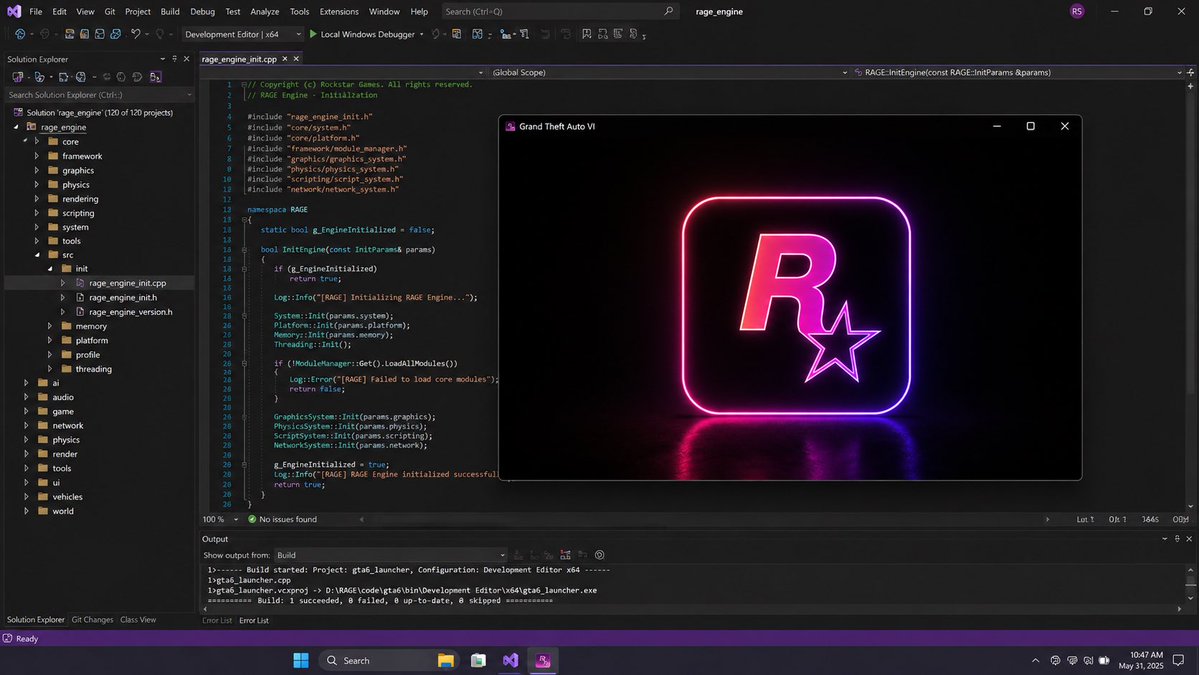Open the RAGE::InitEngine member dropdown
Viewport: 1199px width, 675px height.
click(x=1018, y=73)
